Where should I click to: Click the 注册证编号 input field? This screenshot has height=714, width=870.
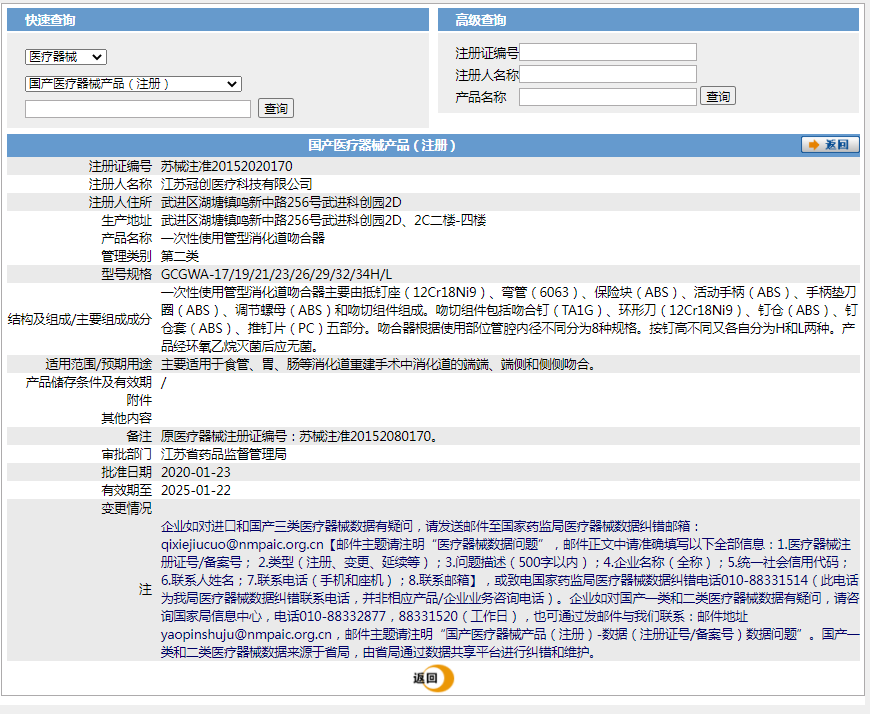[x=607, y=52]
